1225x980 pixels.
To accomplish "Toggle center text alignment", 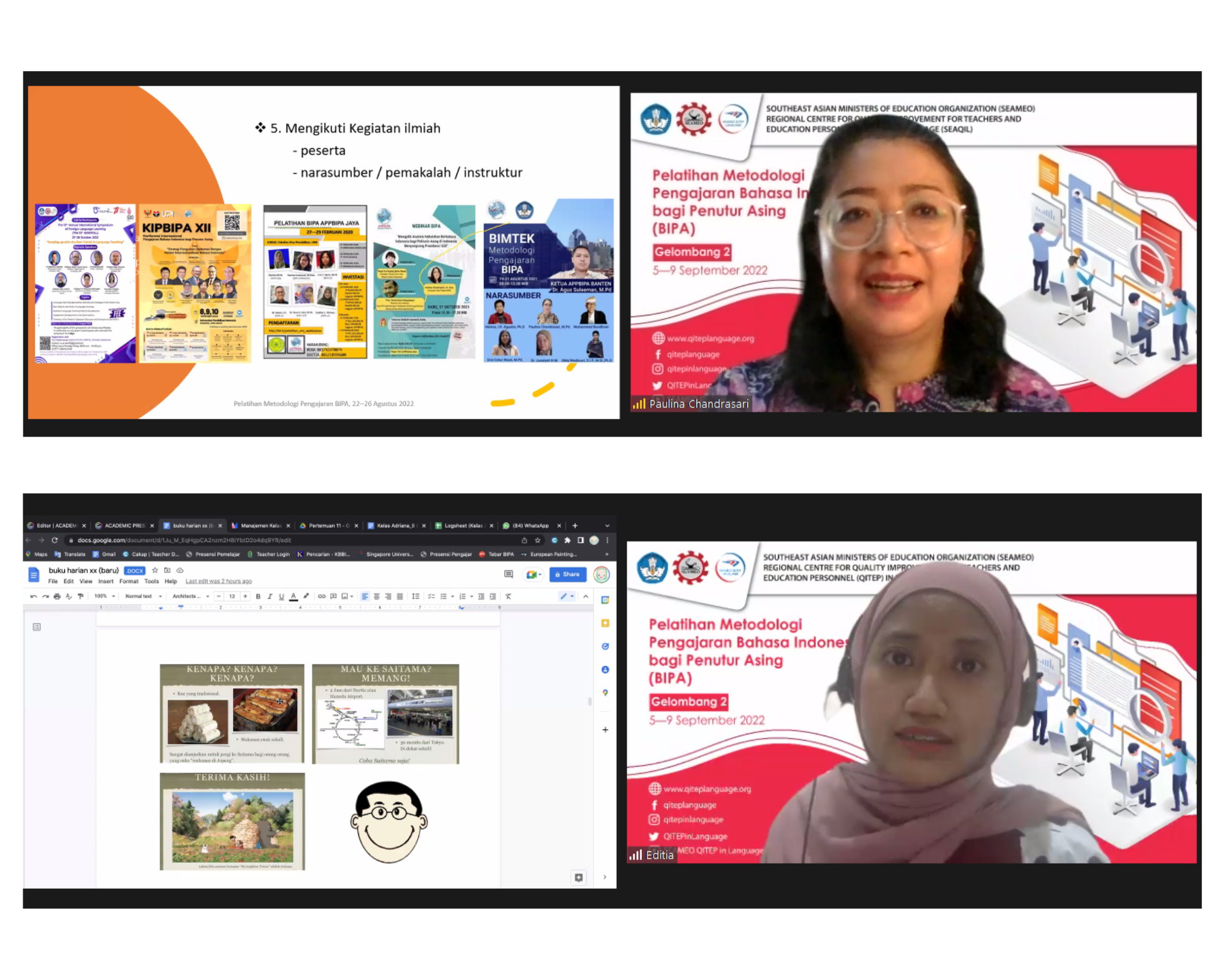I will pos(377,596).
